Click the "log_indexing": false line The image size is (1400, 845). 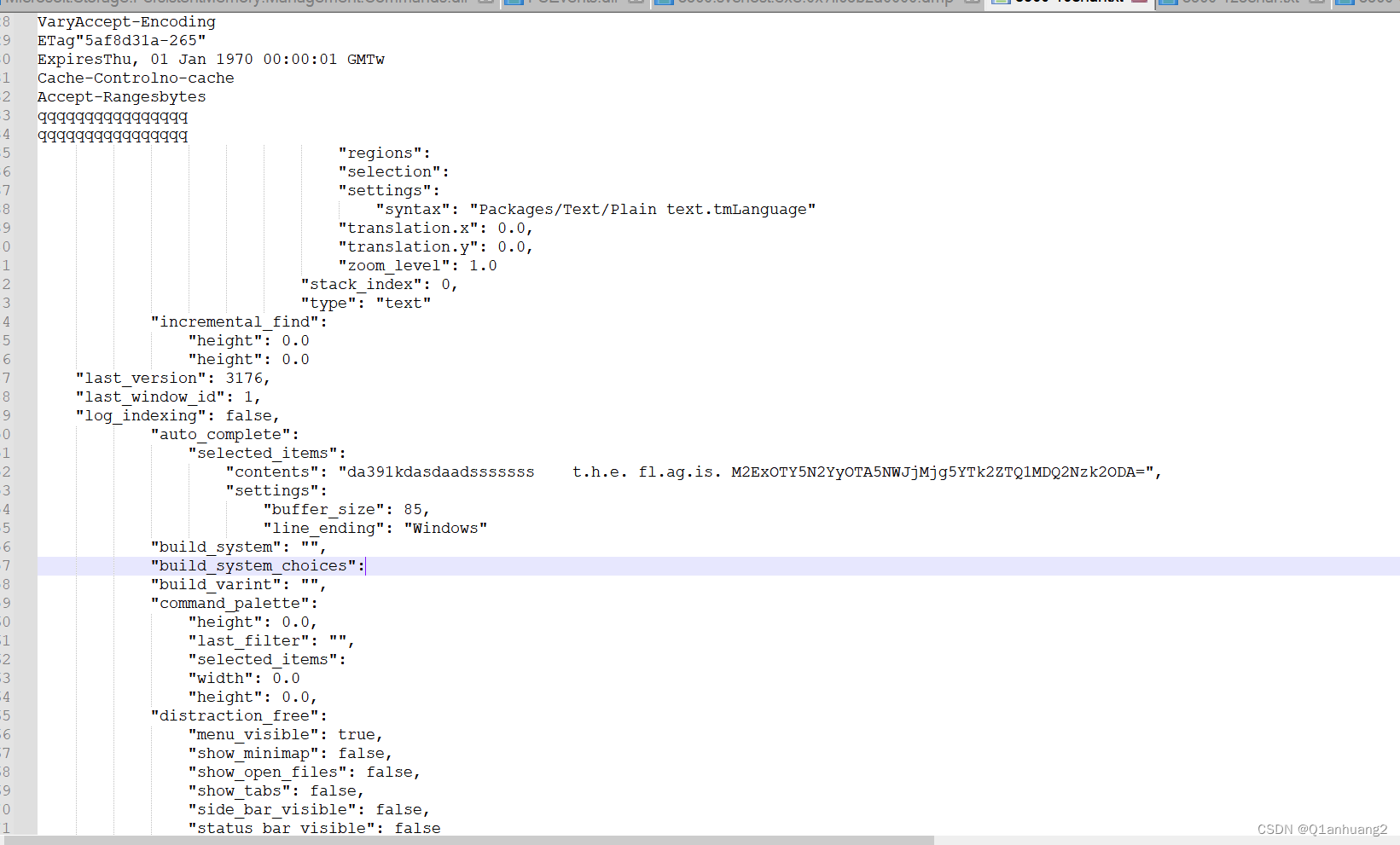177,416
